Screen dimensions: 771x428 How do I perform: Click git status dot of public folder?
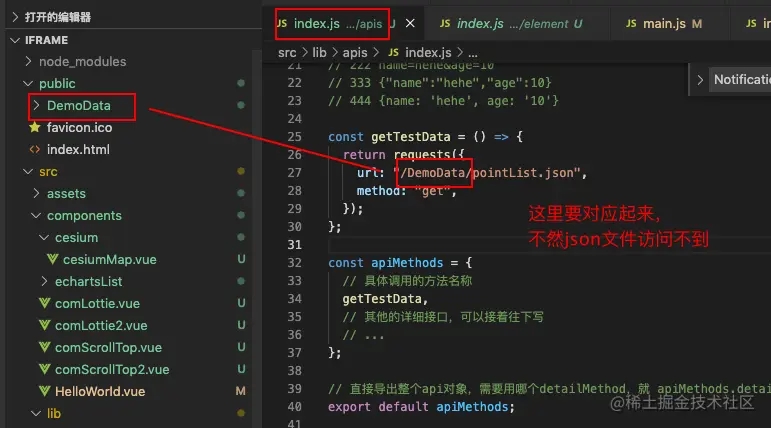pos(241,83)
